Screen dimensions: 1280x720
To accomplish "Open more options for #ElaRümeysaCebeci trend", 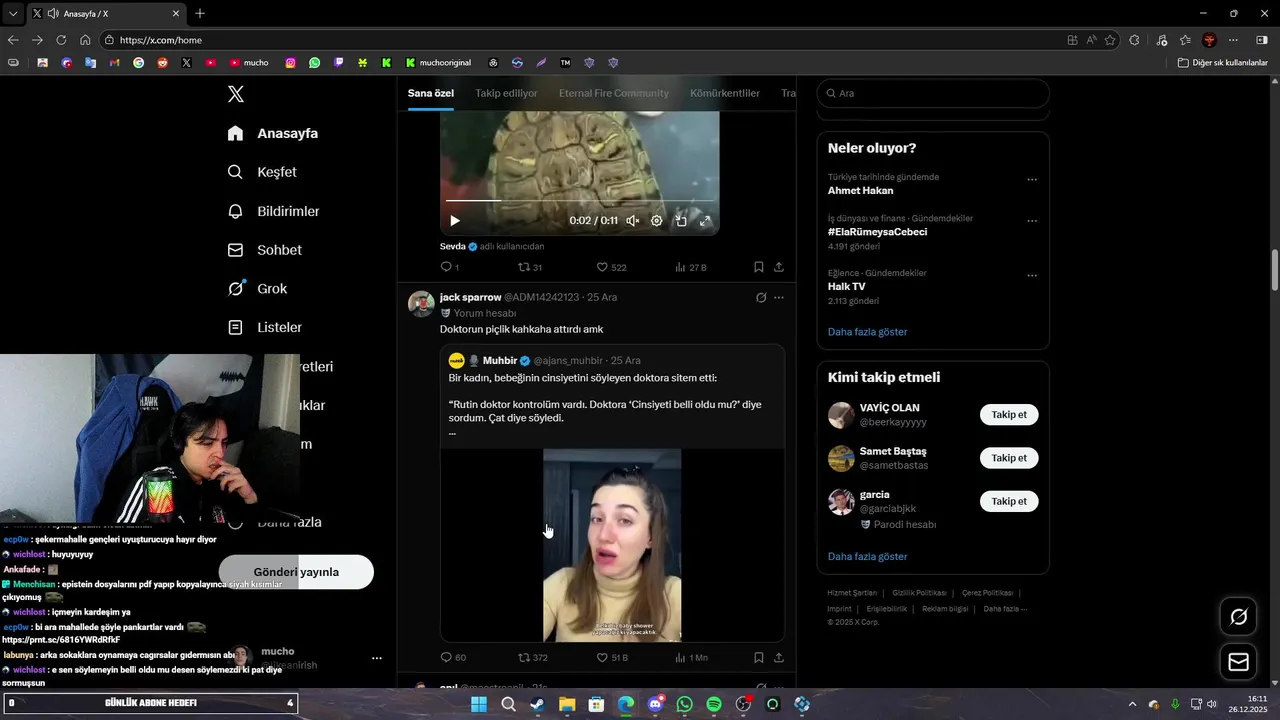I will tap(1032, 221).
